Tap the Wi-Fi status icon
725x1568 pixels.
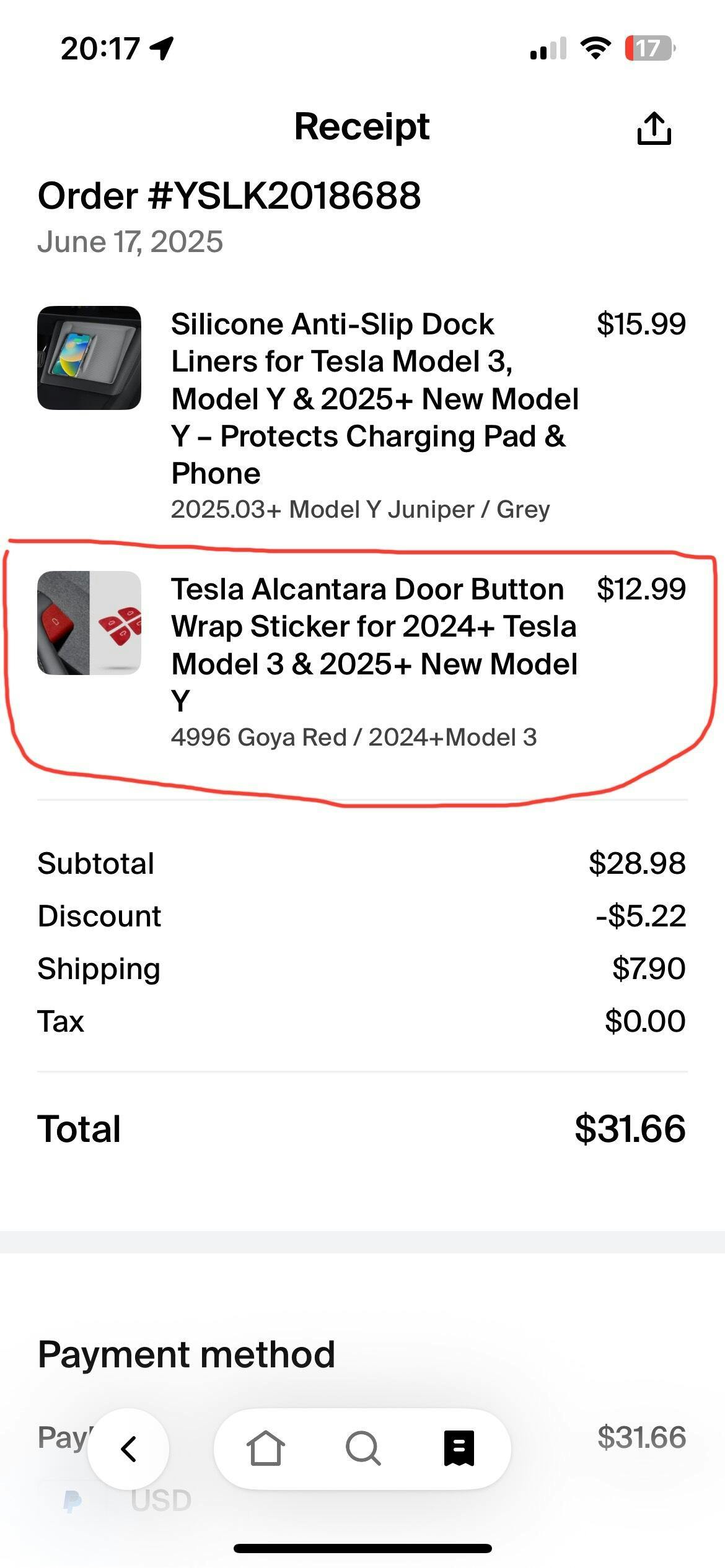[x=595, y=48]
